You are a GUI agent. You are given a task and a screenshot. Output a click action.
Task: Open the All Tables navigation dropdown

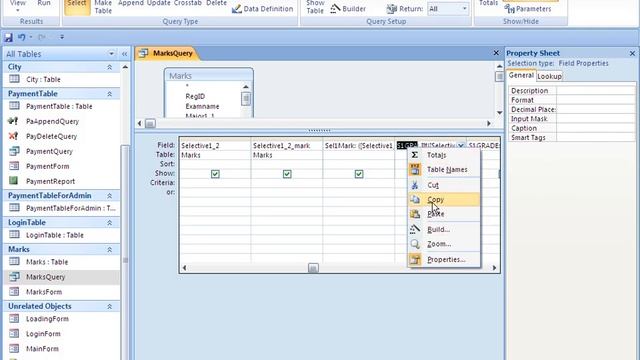(111, 54)
